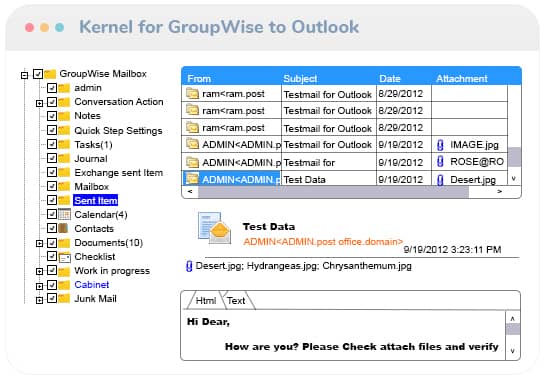The width and height of the screenshot is (545, 380).
Task: Click the Notes folder icon
Action: (x=64, y=116)
